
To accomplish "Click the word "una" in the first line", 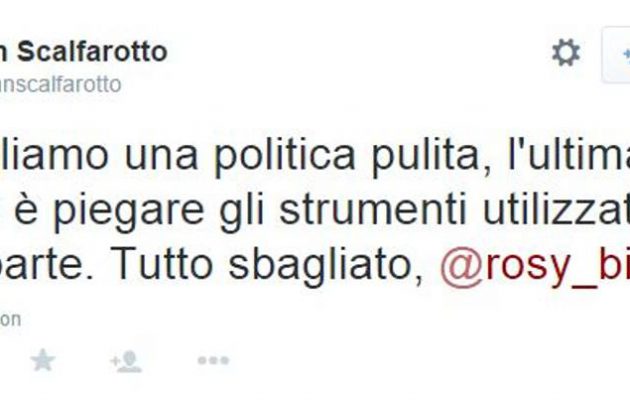I will click(x=162, y=156).
